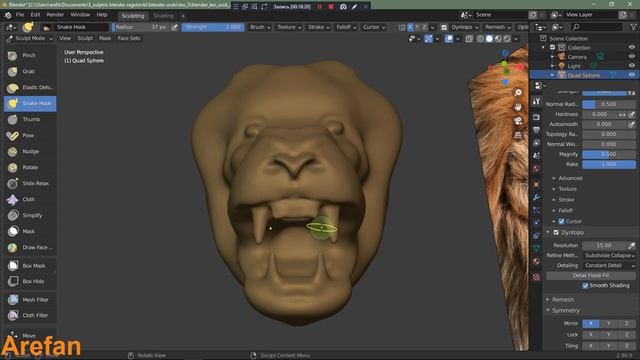Toggle the Cursor panel checkbox
Screen dimensions: 640x360
[561, 221]
